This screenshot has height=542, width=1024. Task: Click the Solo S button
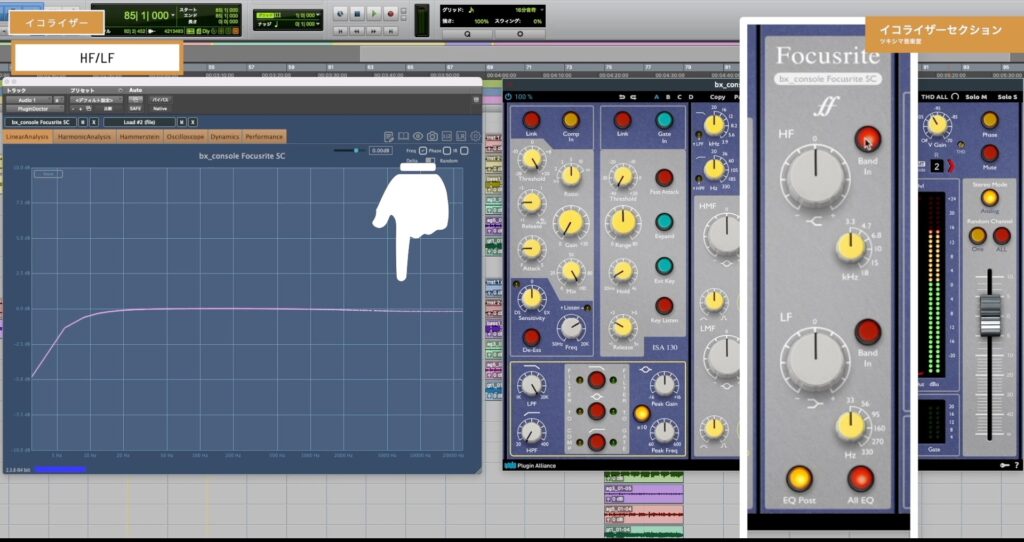tap(1008, 97)
